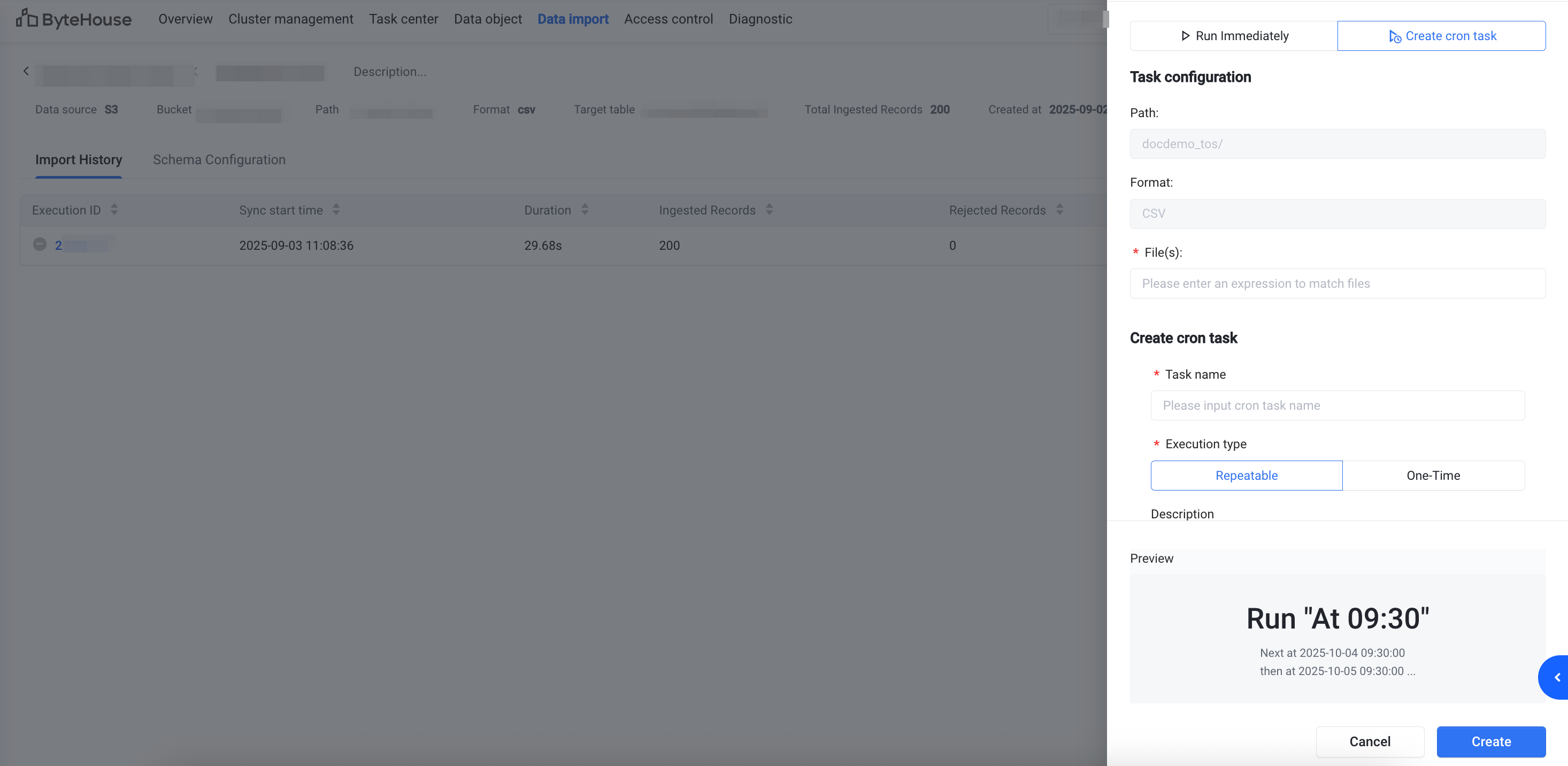1568x766 pixels.
Task: Select One-Time execution type
Action: point(1433,475)
